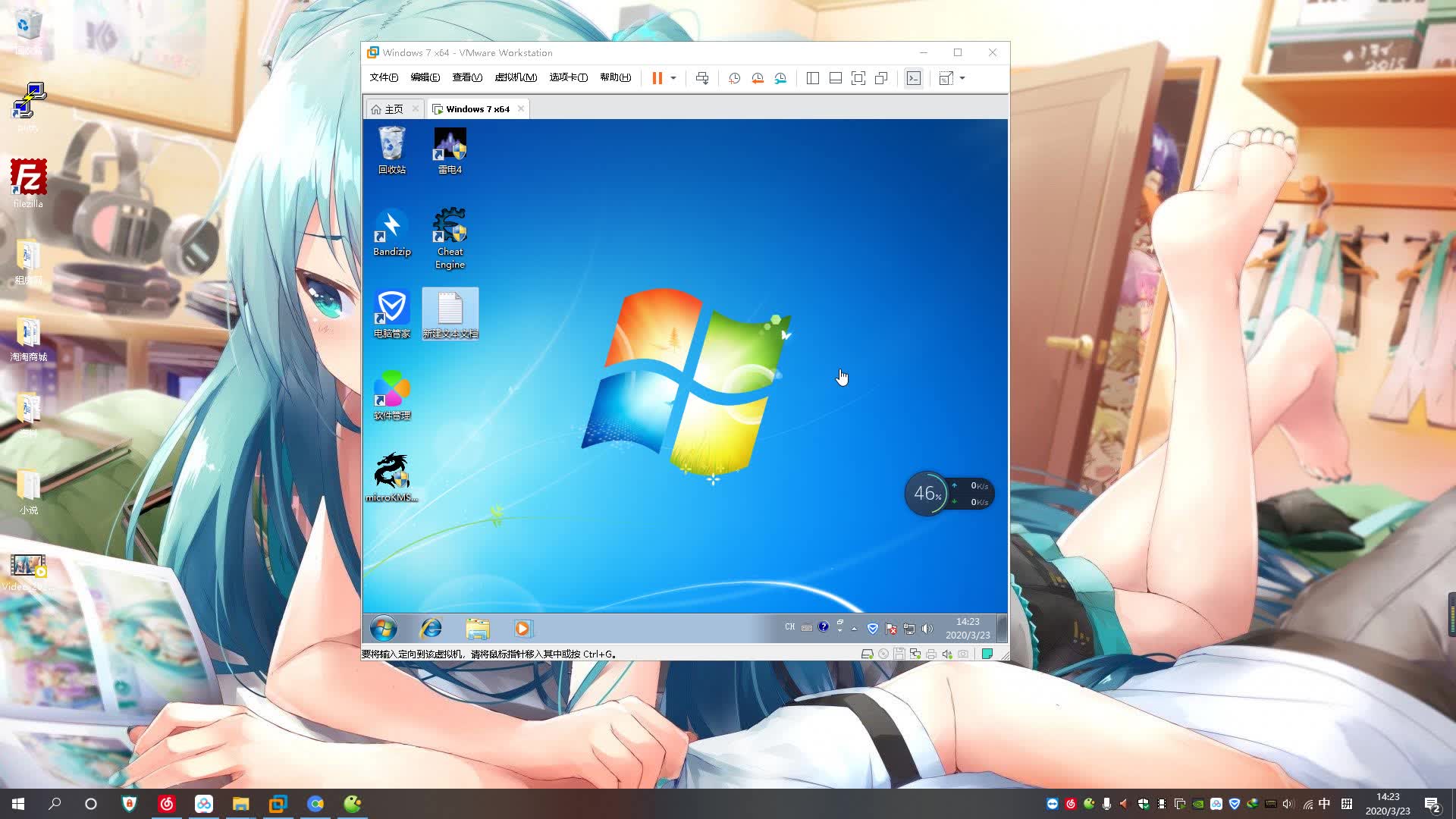This screenshot has width=1456, height=819.
Task: Launch Internet Explorer from the VM taskbar
Action: pyautogui.click(x=431, y=629)
